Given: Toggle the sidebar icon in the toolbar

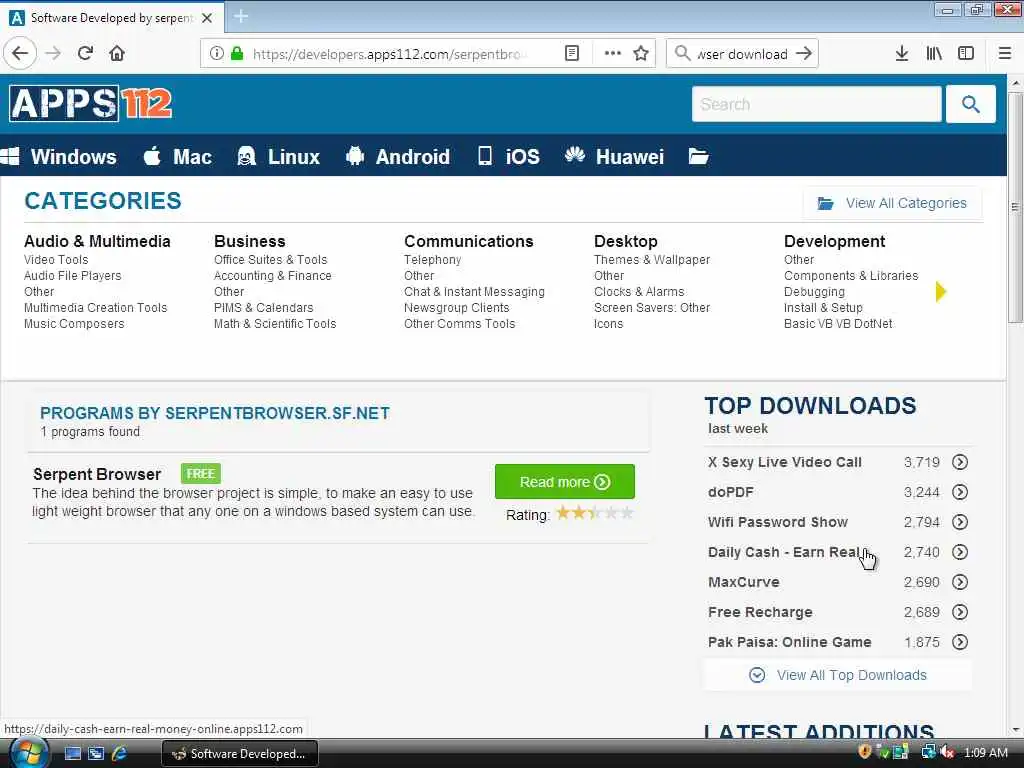Looking at the screenshot, I should coord(966,54).
